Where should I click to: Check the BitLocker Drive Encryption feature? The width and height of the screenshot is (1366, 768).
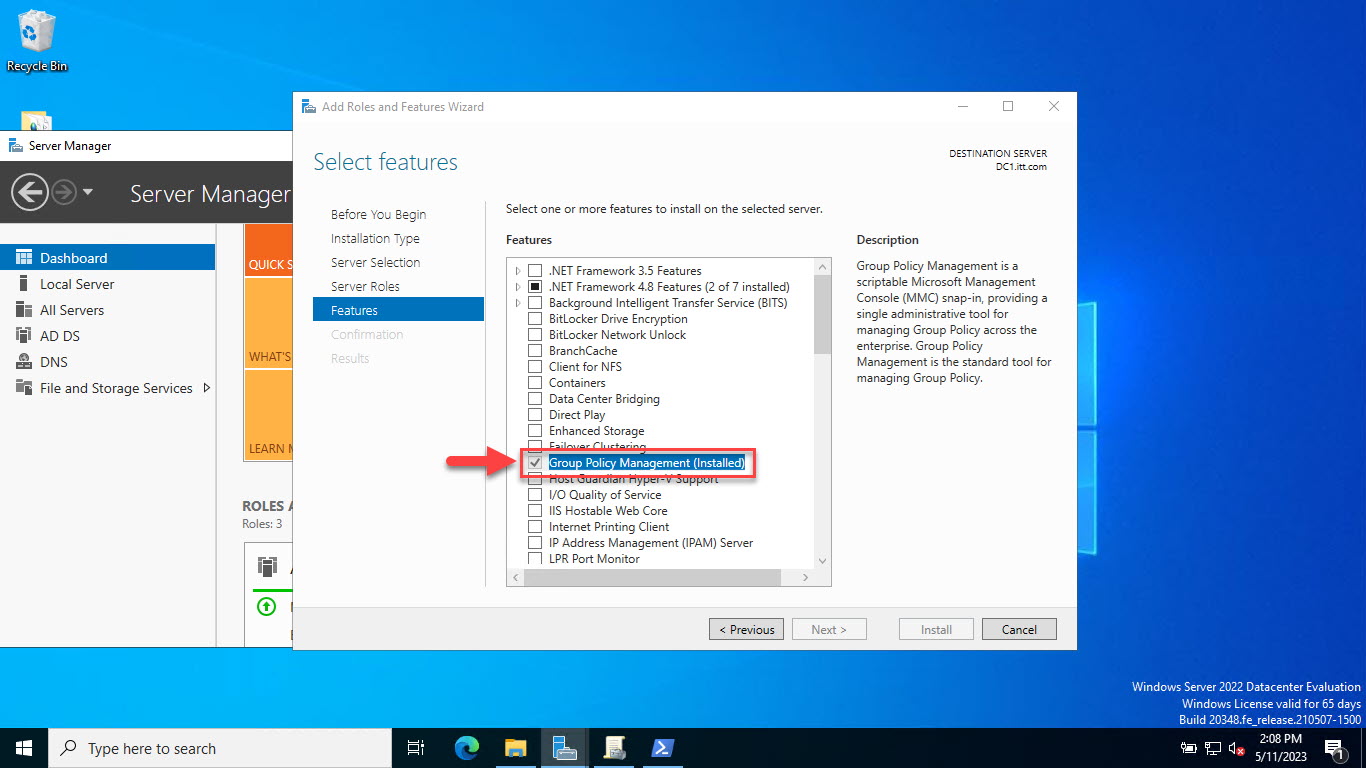pos(535,318)
